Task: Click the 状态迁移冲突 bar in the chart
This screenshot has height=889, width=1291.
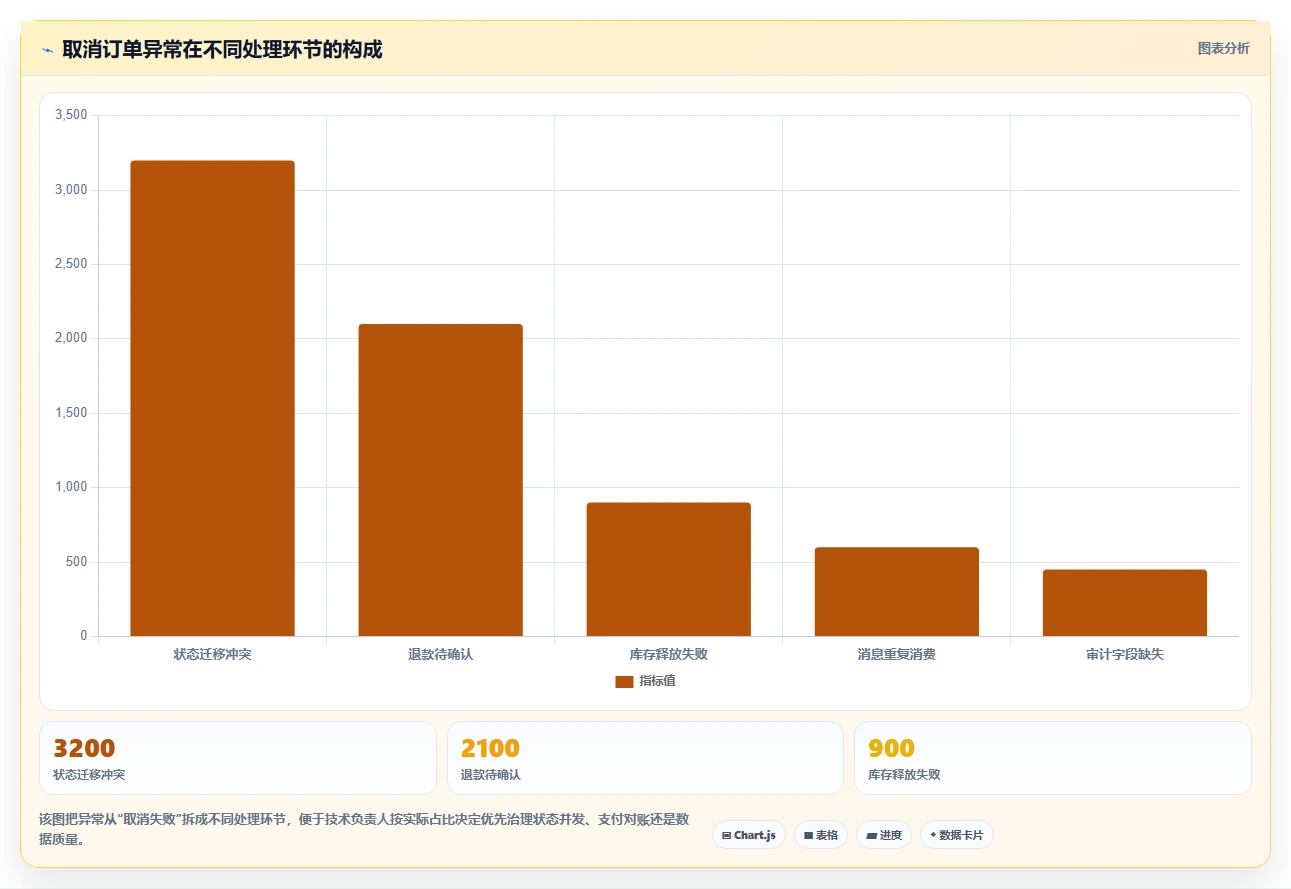Action: coord(212,398)
